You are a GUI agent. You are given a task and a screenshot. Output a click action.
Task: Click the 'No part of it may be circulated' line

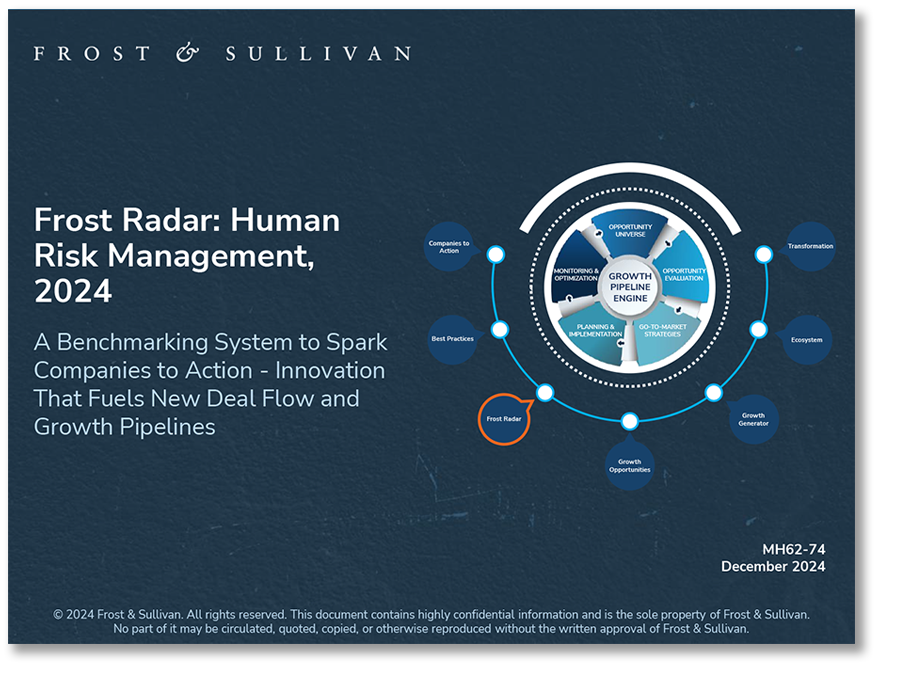click(431, 629)
